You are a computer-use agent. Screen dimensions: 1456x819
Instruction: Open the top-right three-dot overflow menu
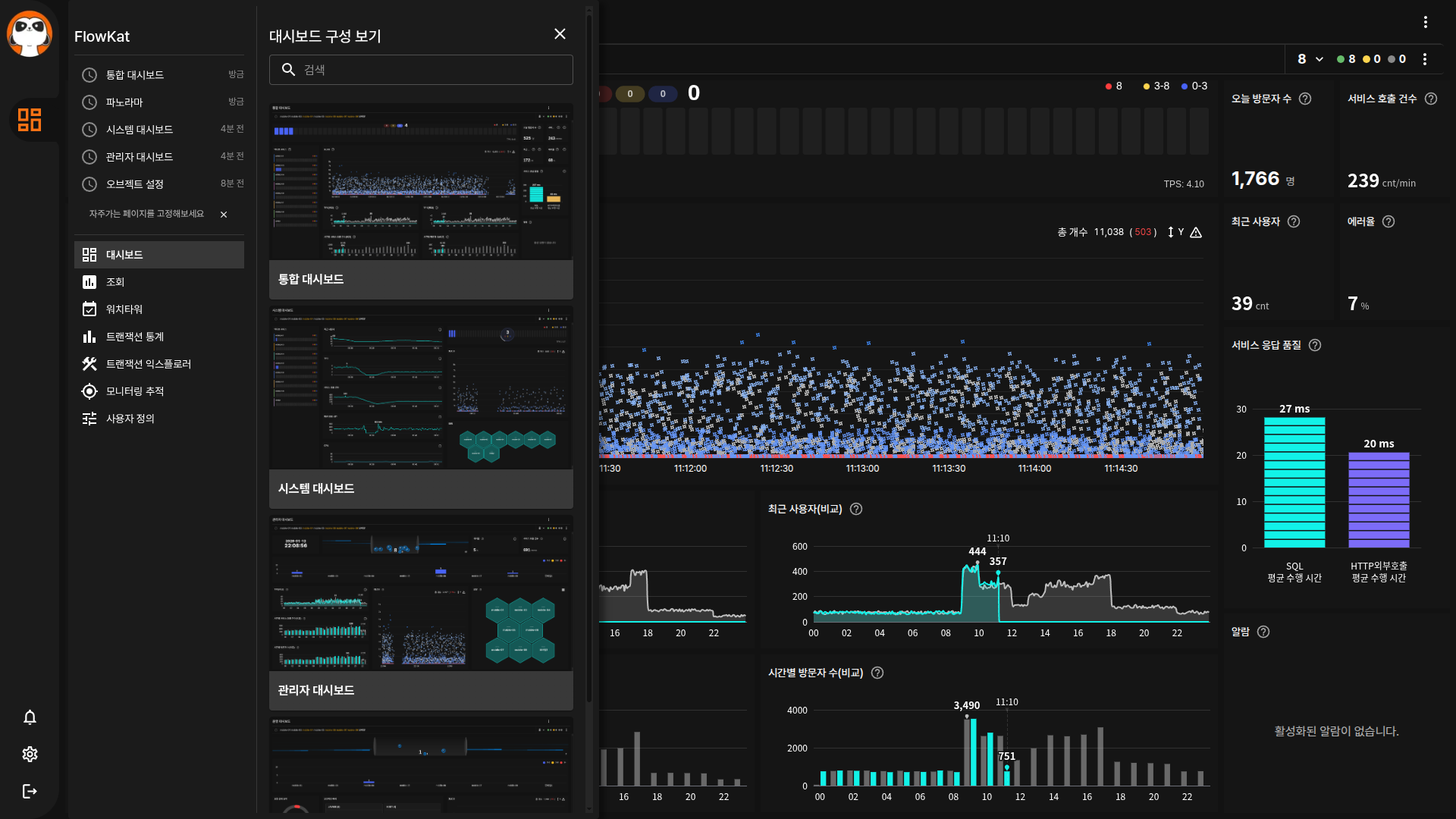pyautogui.click(x=1426, y=22)
